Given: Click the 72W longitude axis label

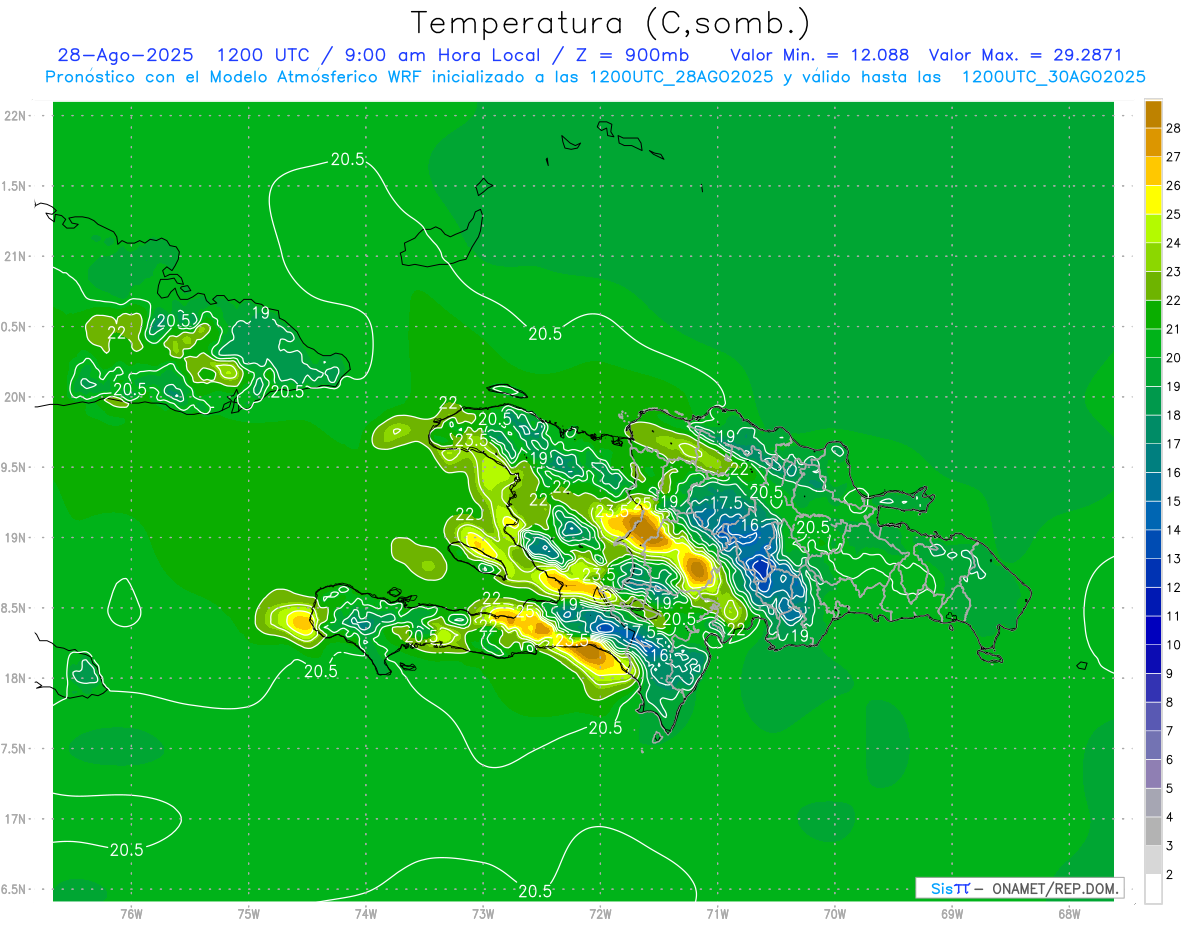Looking at the screenshot, I should point(601,913).
